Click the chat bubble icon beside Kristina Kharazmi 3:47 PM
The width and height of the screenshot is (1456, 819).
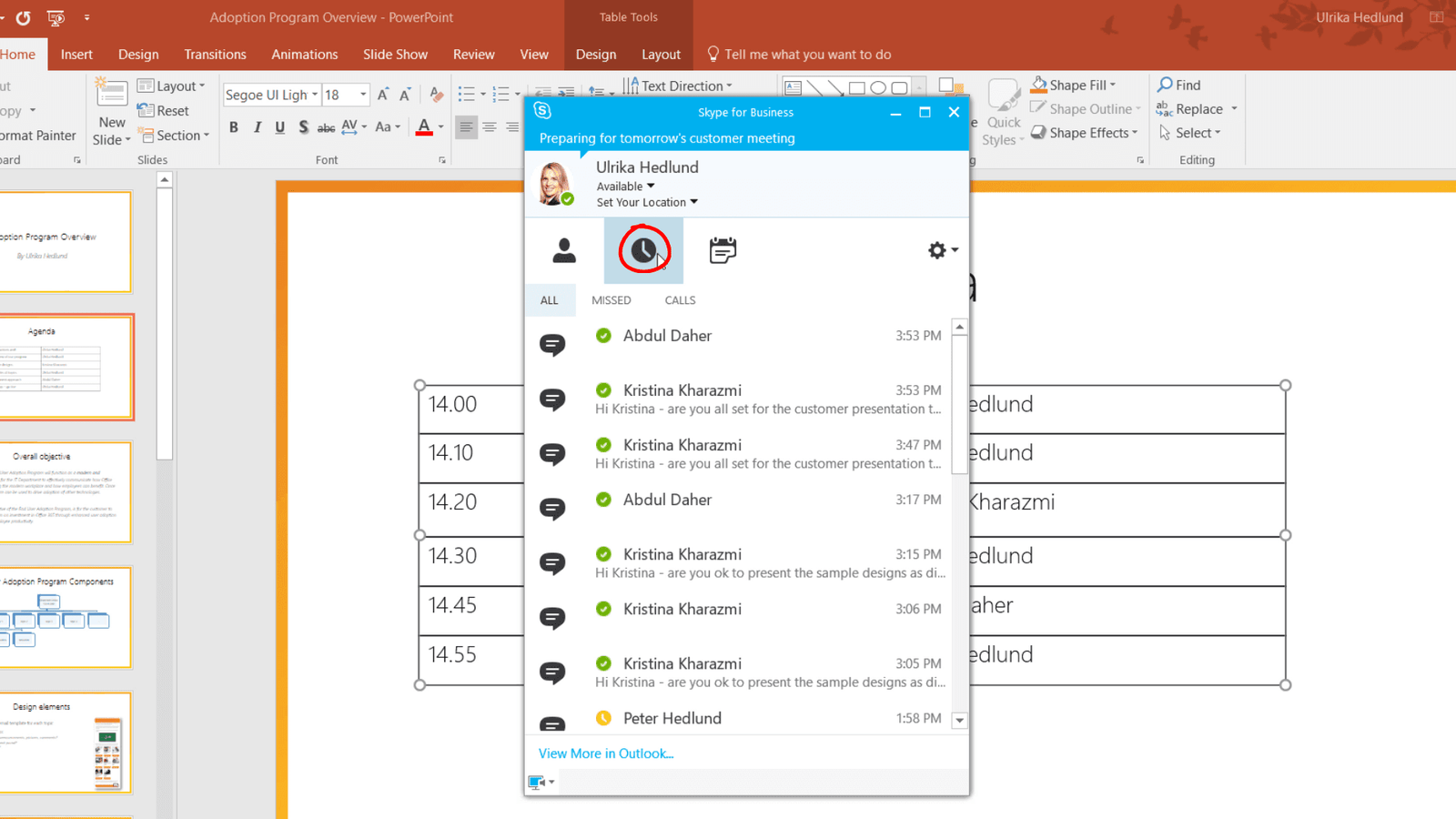point(552,453)
